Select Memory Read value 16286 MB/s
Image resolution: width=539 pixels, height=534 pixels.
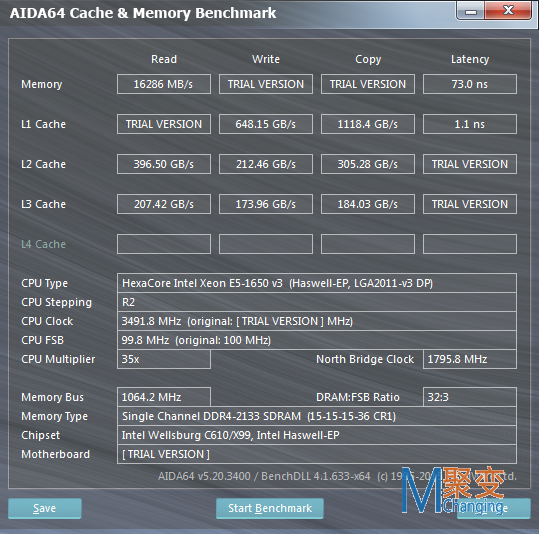164,84
